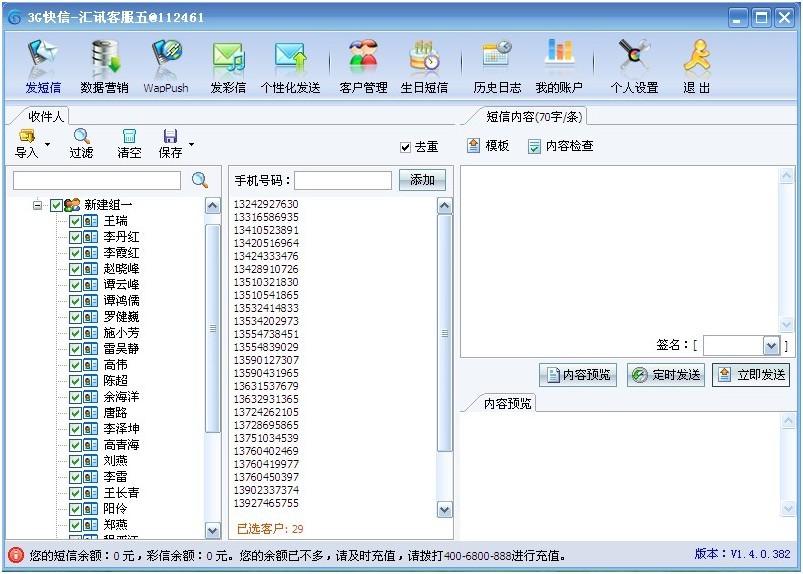
Task: Click contact list scroll down arrow
Action: pos(213,530)
